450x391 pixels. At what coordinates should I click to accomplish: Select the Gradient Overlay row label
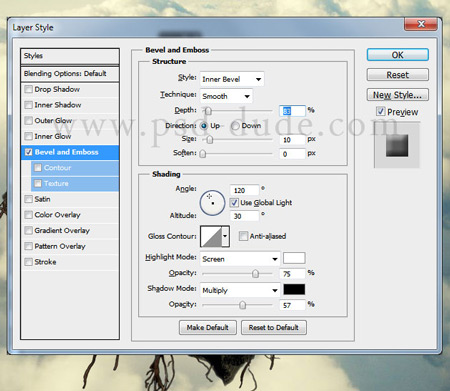point(62,230)
